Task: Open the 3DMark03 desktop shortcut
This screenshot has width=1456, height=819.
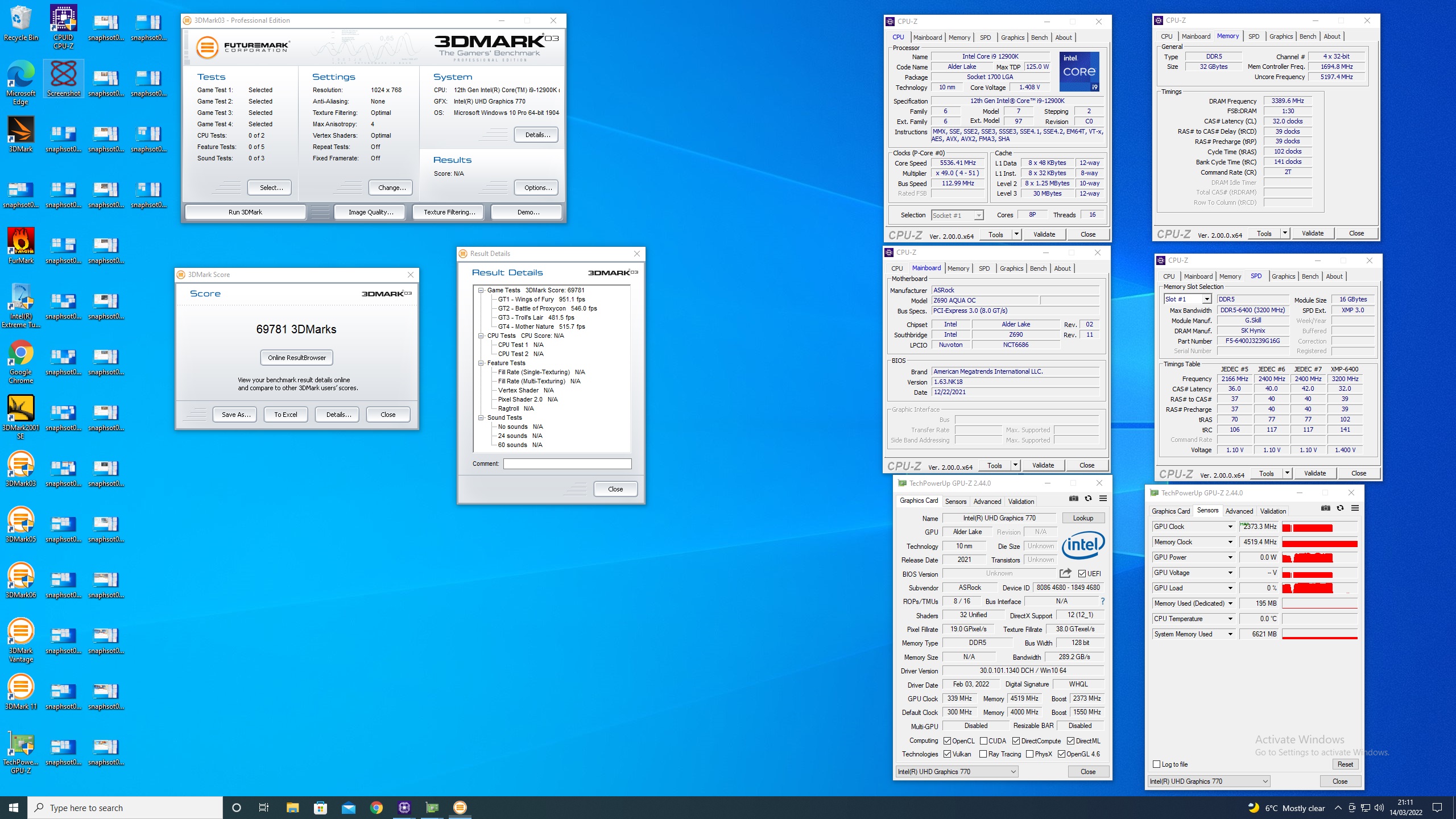Action: (x=20, y=469)
